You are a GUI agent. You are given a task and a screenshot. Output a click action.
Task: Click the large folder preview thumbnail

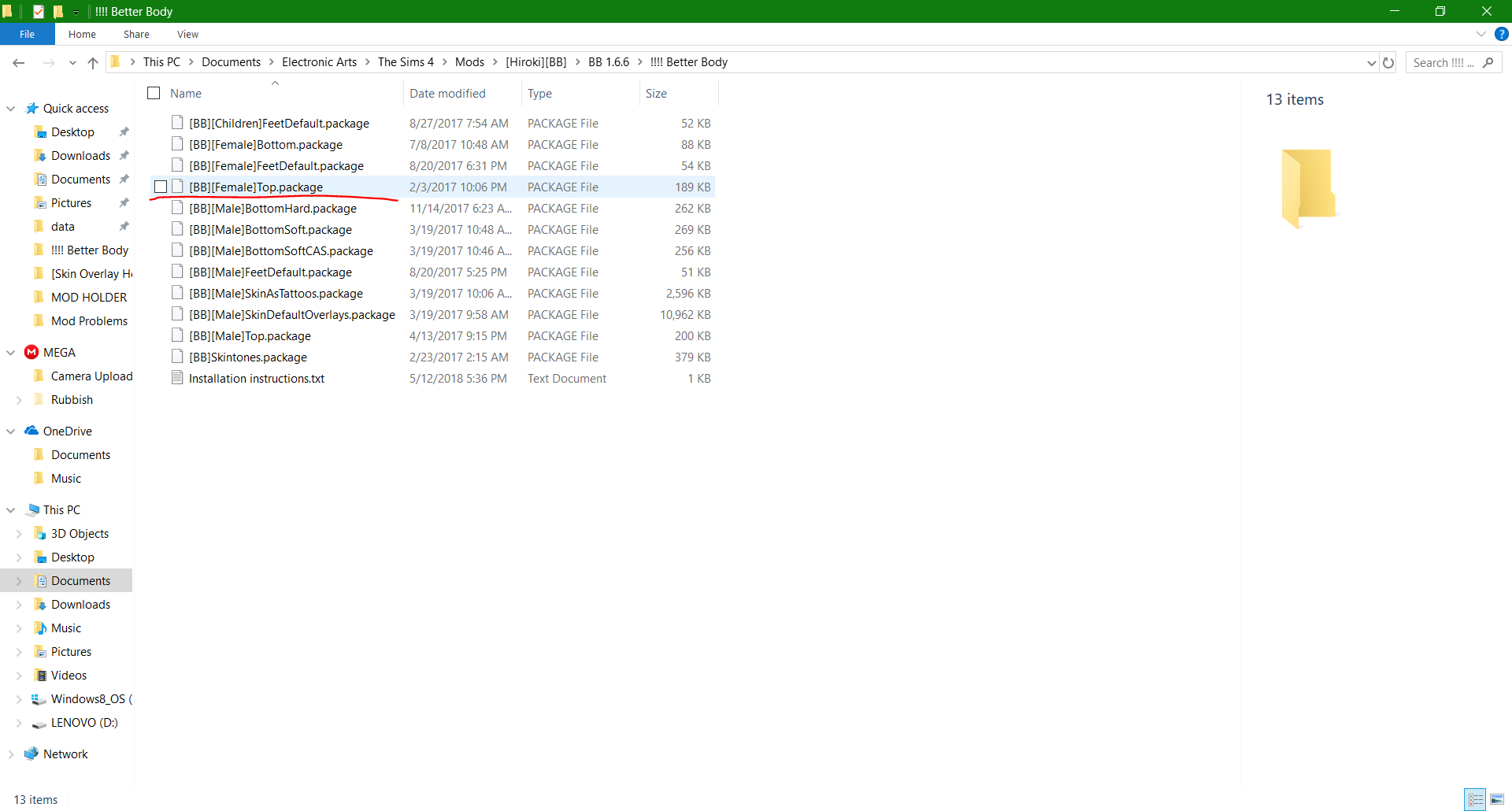click(x=1307, y=188)
